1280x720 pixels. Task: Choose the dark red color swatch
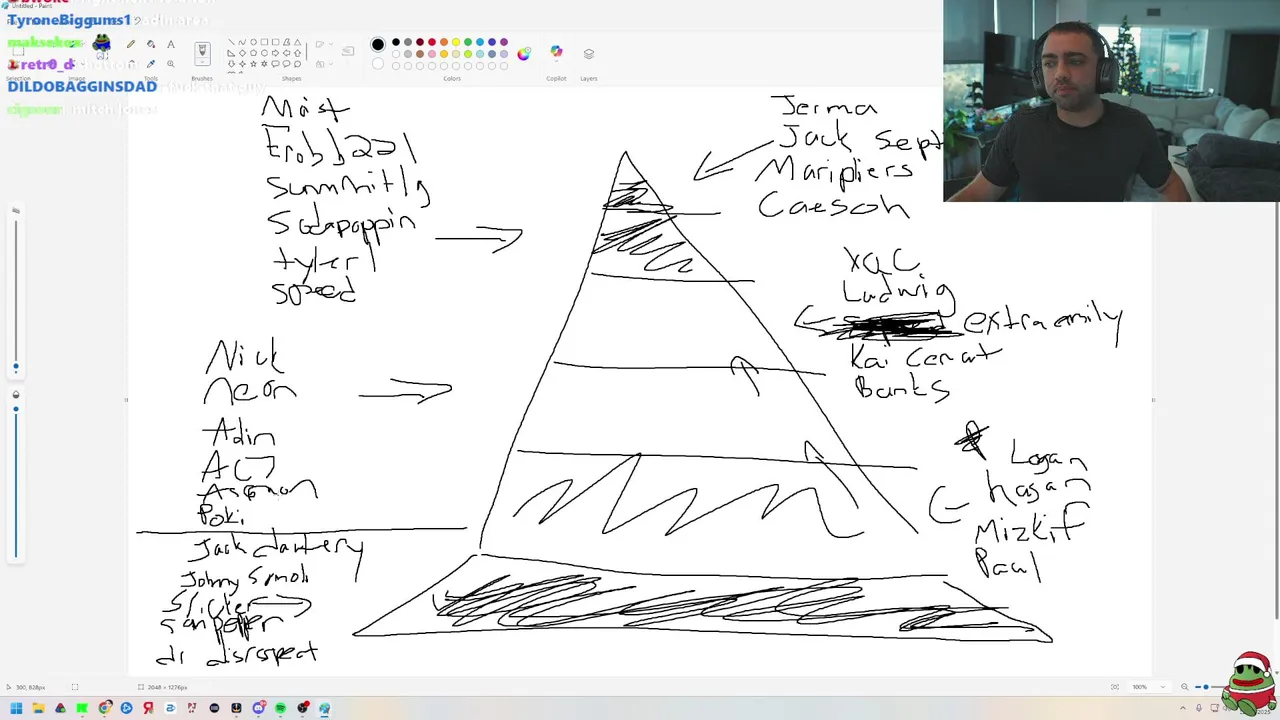pos(420,42)
